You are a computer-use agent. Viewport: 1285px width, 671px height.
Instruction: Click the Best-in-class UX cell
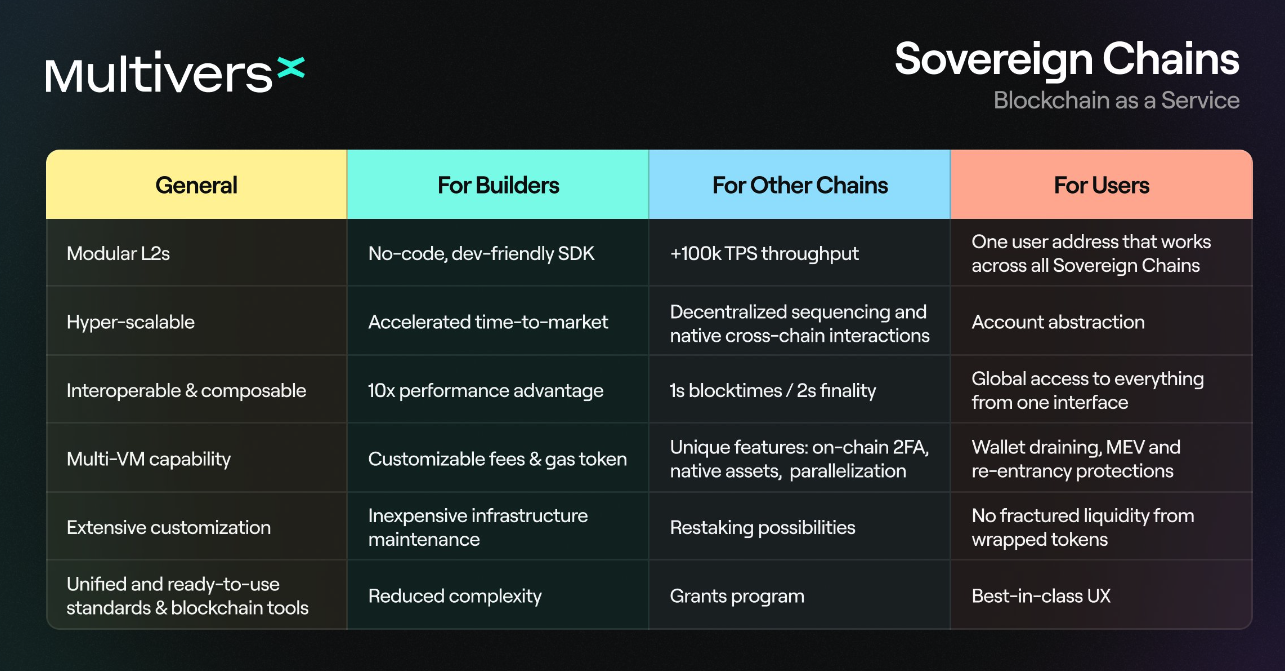(1041, 596)
